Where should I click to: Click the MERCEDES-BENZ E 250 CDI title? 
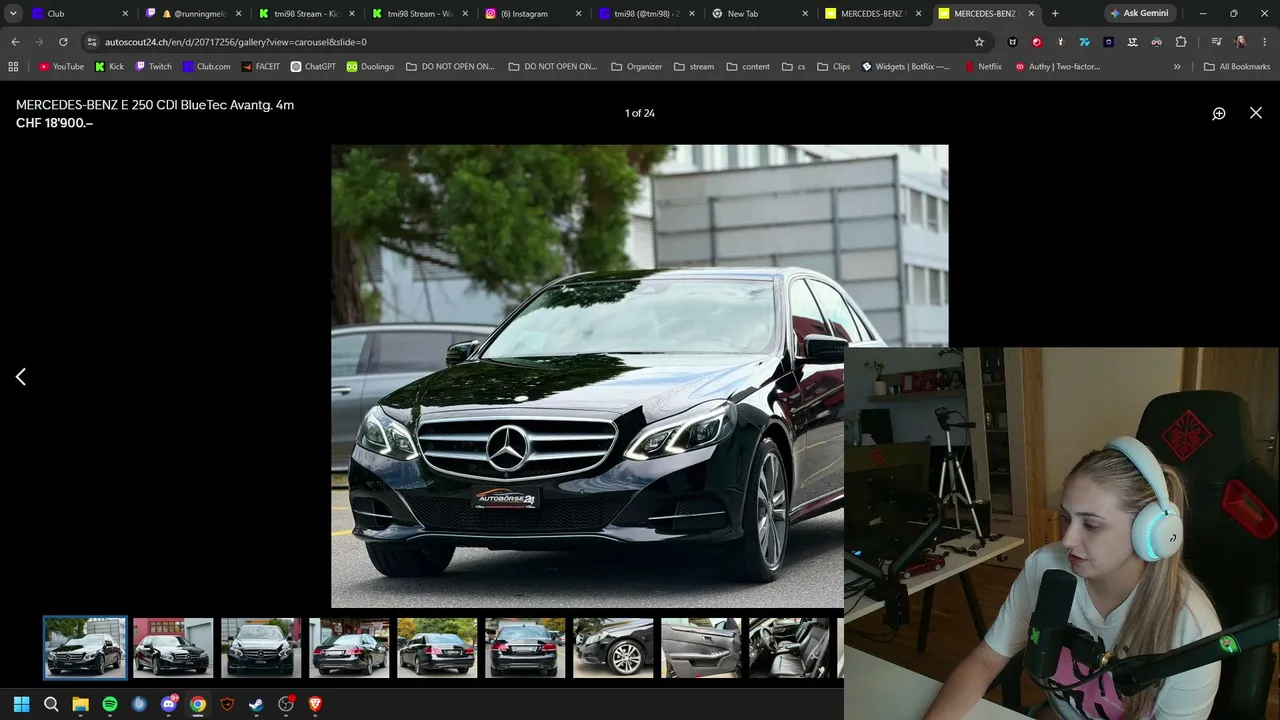tap(155, 105)
